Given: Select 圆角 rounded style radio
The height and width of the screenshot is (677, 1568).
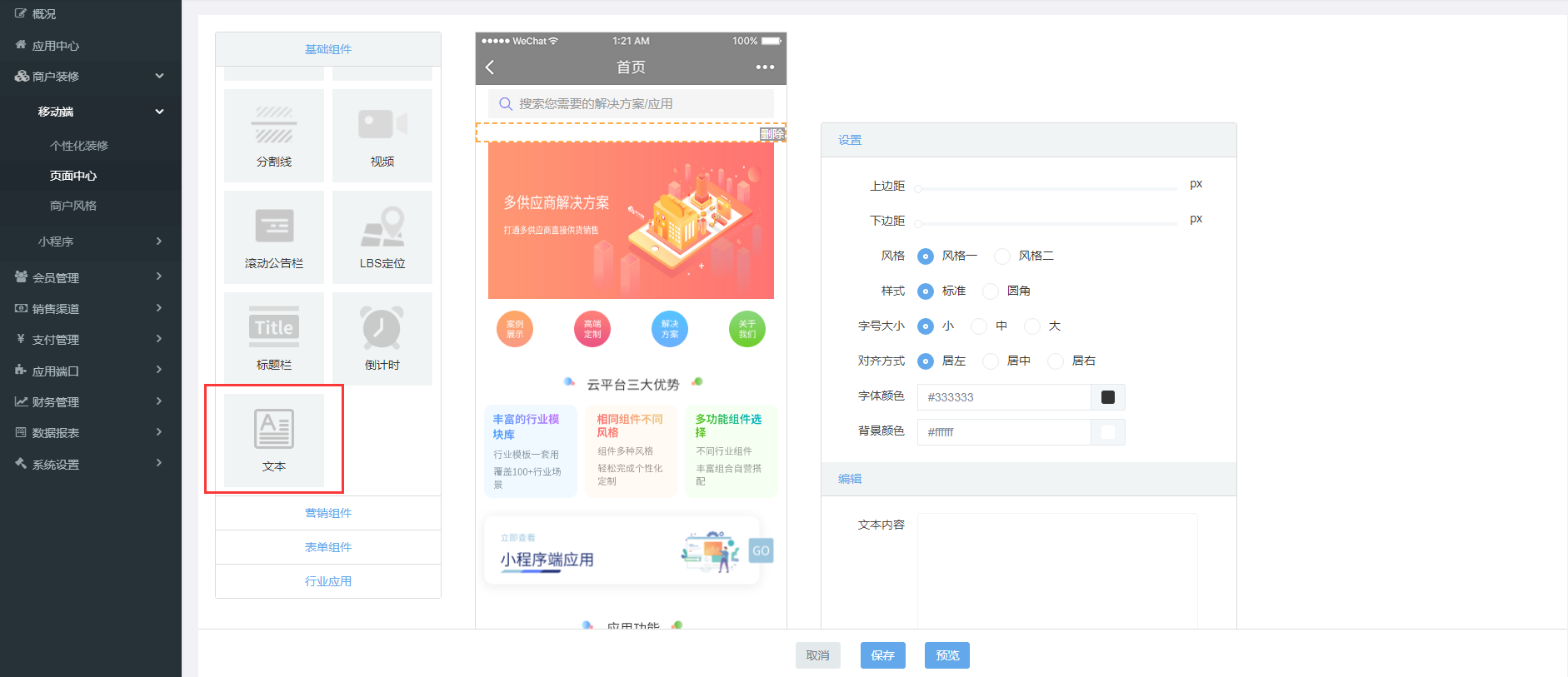Looking at the screenshot, I should [991, 291].
